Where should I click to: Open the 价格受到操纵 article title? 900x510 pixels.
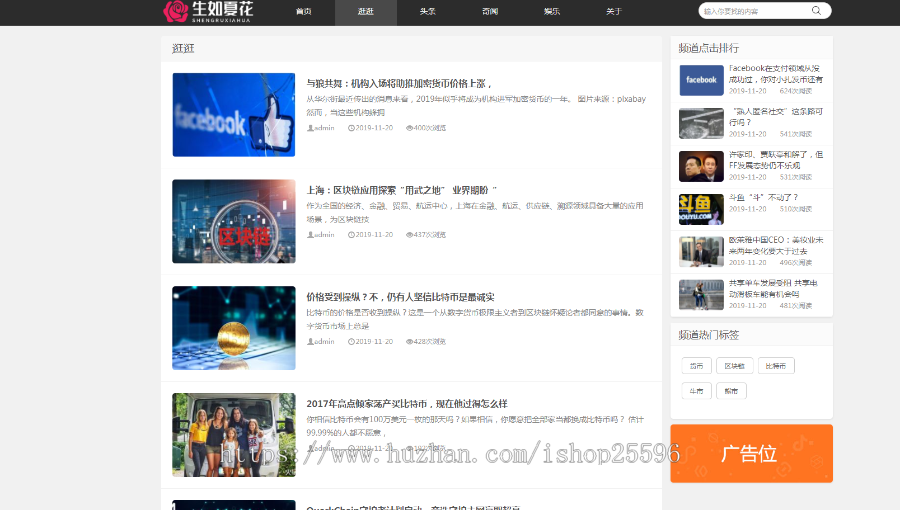coord(400,297)
